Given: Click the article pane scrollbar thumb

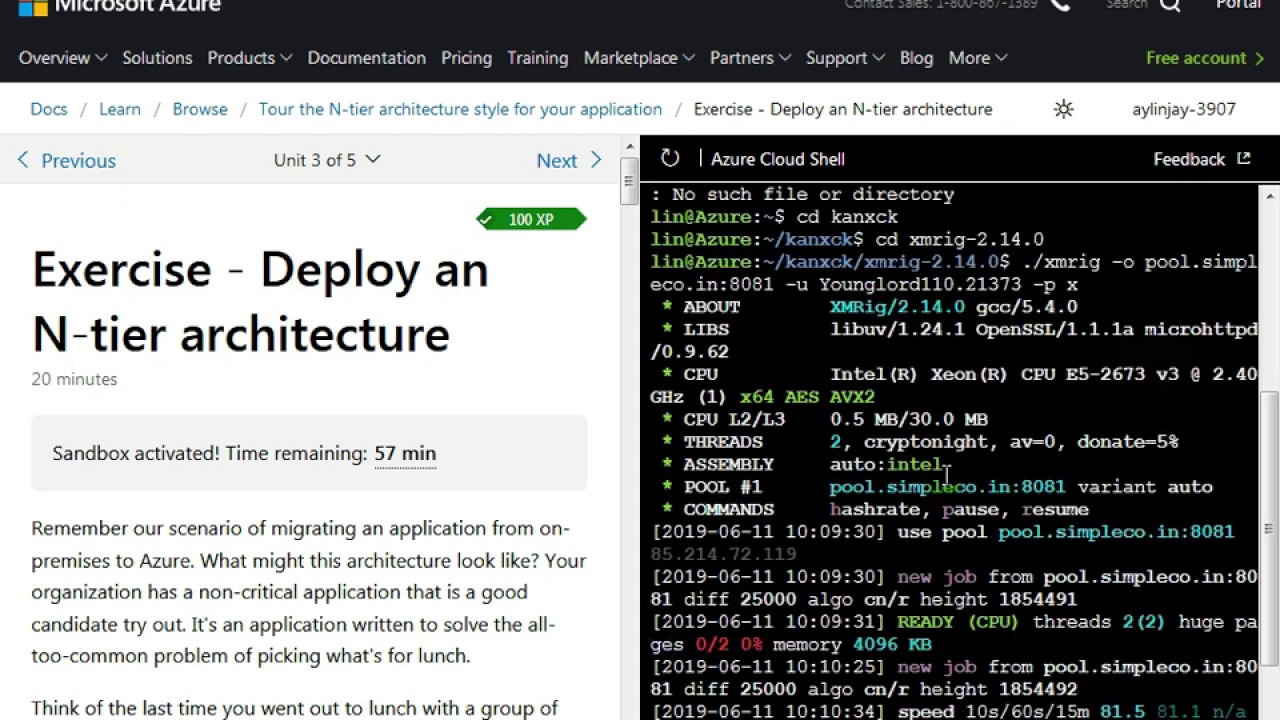Looking at the screenshot, I should [x=629, y=181].
